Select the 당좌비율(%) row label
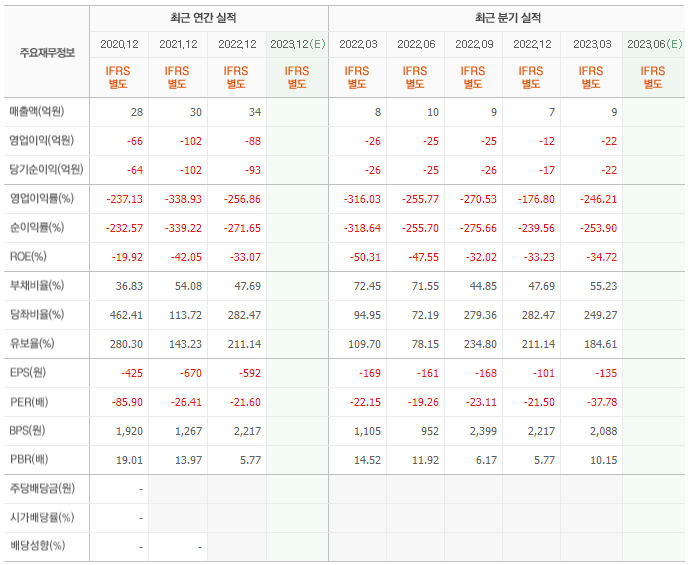 coord(37,315)
